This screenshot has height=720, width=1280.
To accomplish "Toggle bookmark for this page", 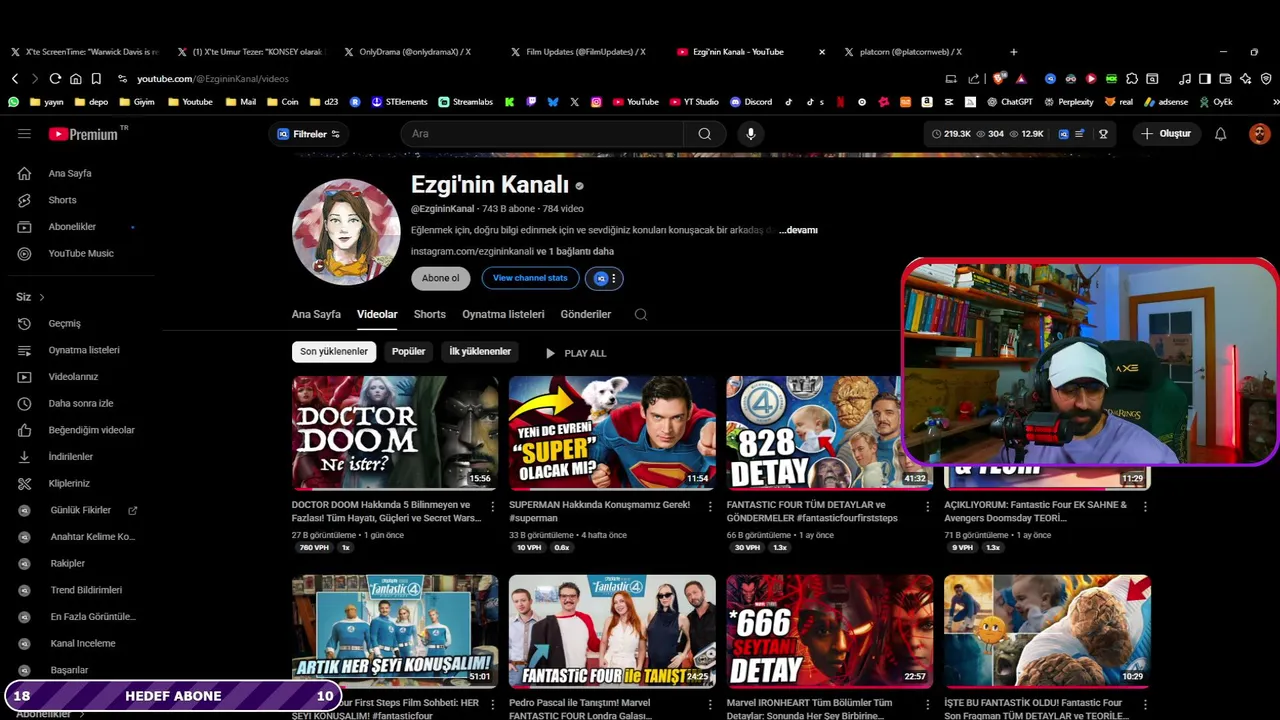I will (96, 78).
